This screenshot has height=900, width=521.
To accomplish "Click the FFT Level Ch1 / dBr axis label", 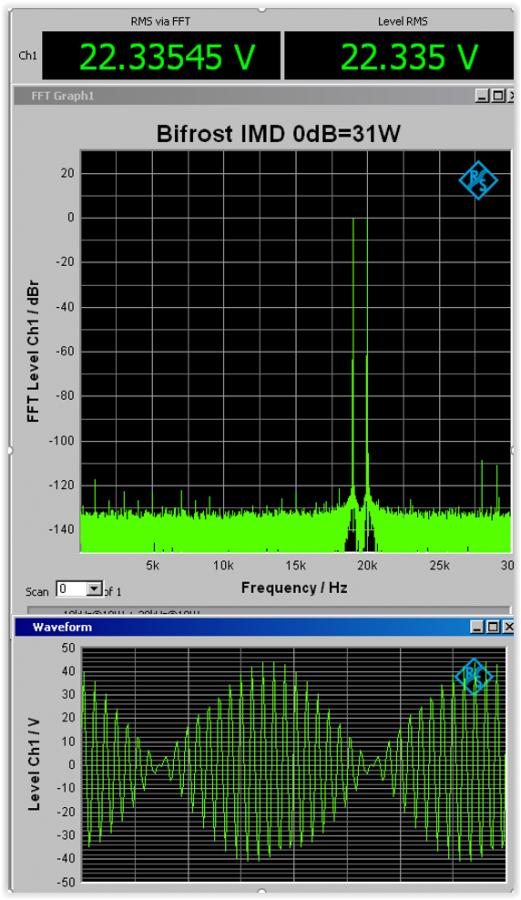I will 34,351.
